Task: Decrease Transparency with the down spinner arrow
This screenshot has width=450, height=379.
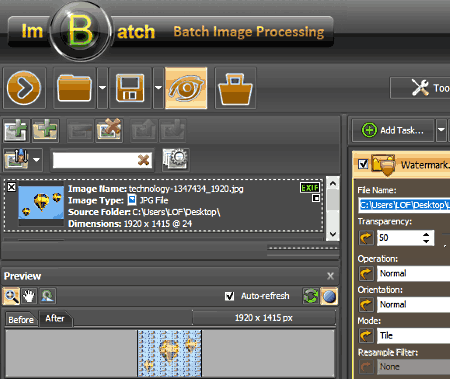Action: (x=426, y=242)
